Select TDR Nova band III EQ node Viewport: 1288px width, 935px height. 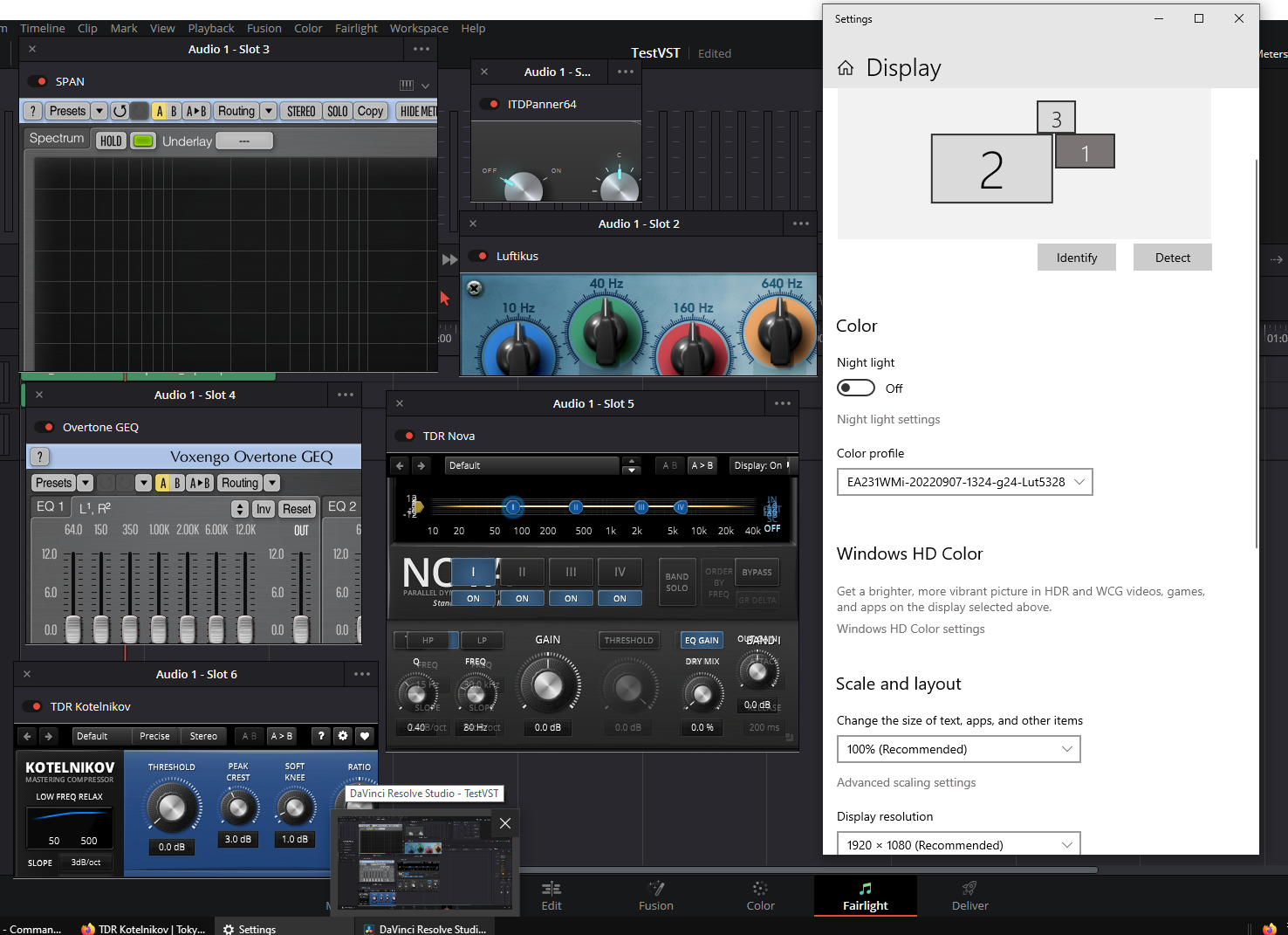point(641,507)
